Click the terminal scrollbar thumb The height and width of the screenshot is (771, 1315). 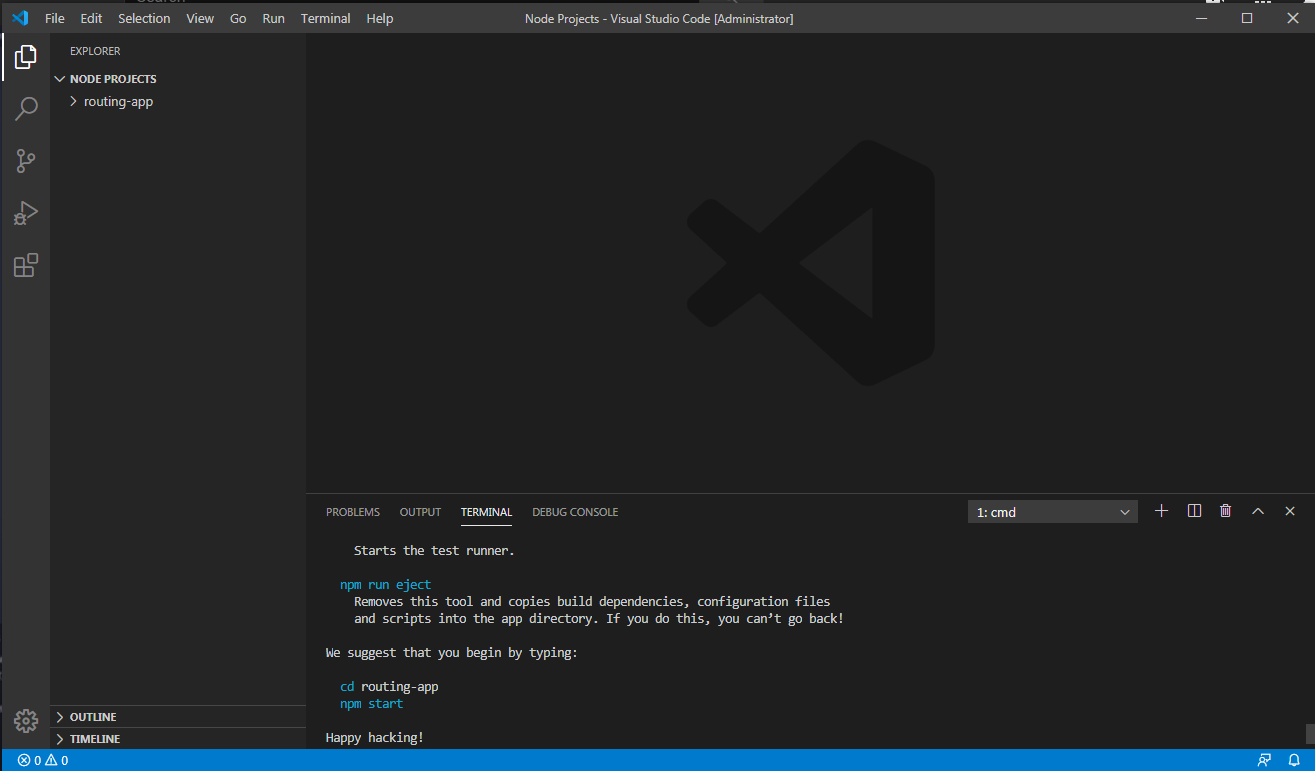1309,734
